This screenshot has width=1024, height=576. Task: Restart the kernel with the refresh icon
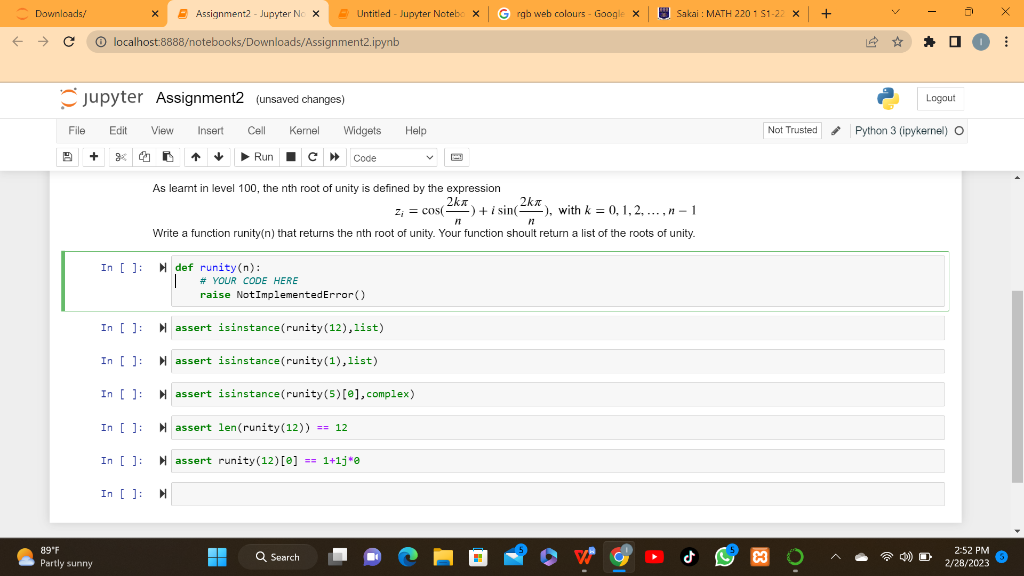point(312,157)
